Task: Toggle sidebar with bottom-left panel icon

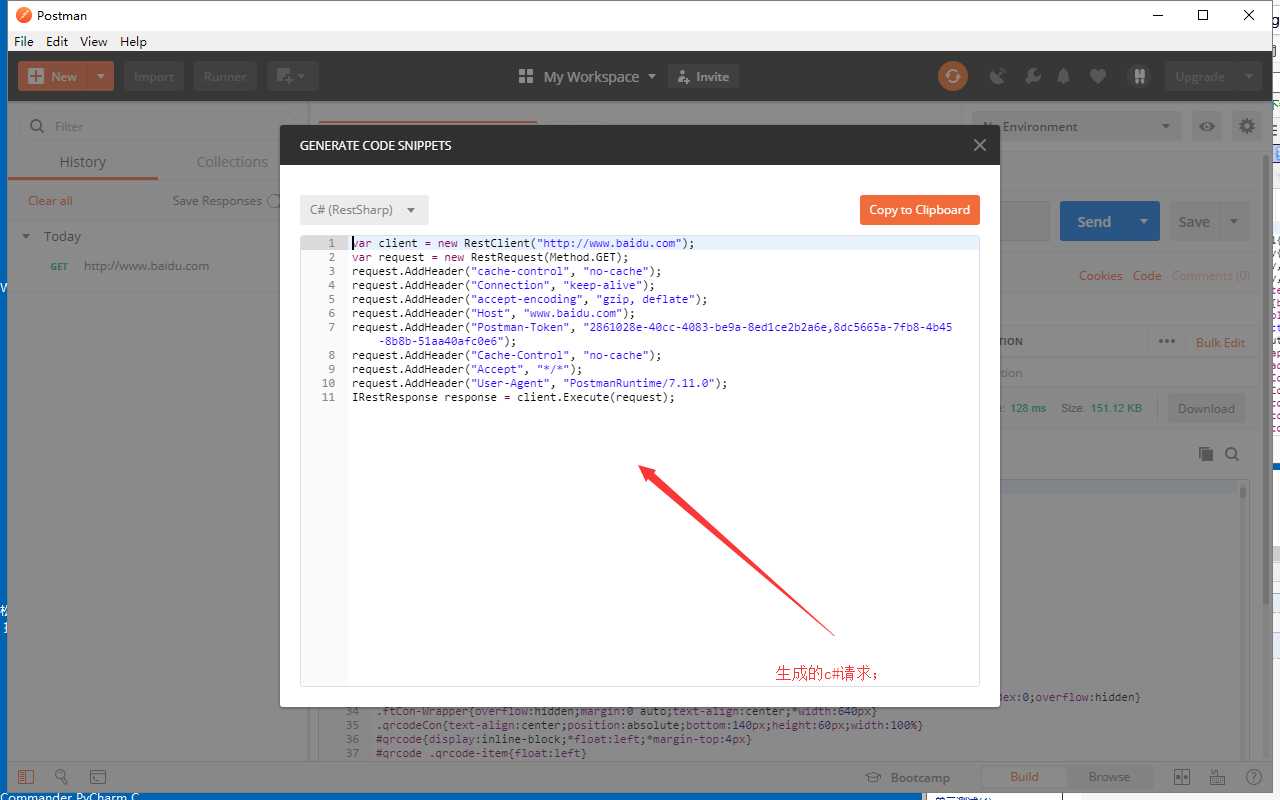Action: (x=26, y=777)
